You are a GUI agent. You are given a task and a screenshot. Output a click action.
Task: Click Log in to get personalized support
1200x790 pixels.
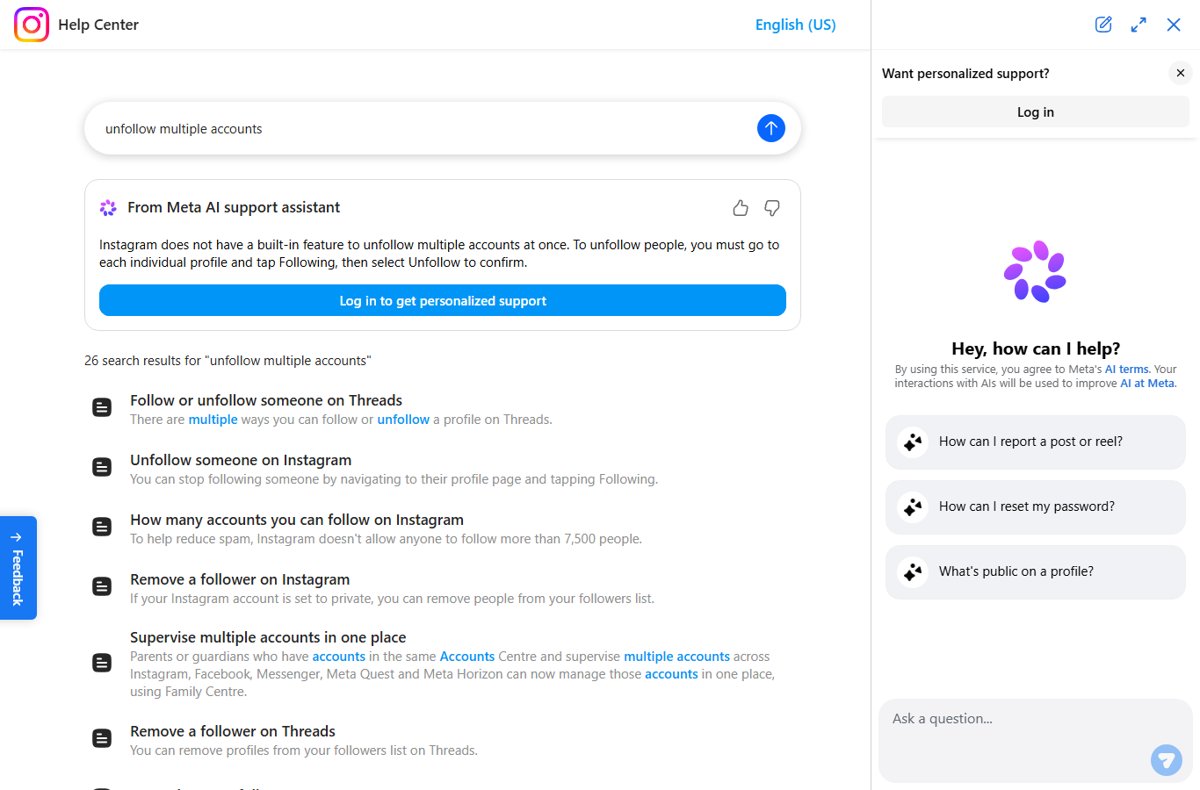(442, 300)
